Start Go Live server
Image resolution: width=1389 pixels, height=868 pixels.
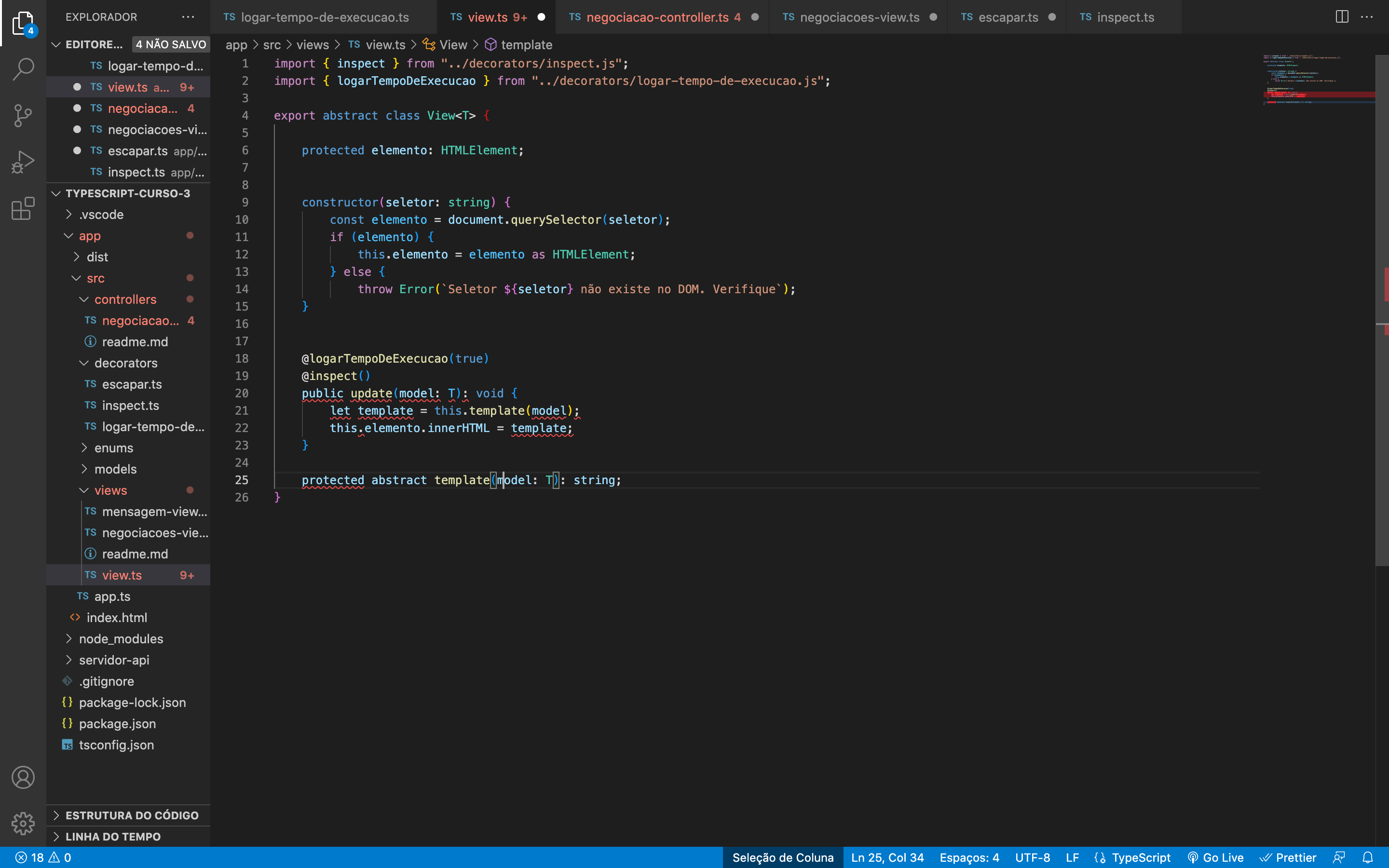pyautogui.click(x=1216, y=858)
